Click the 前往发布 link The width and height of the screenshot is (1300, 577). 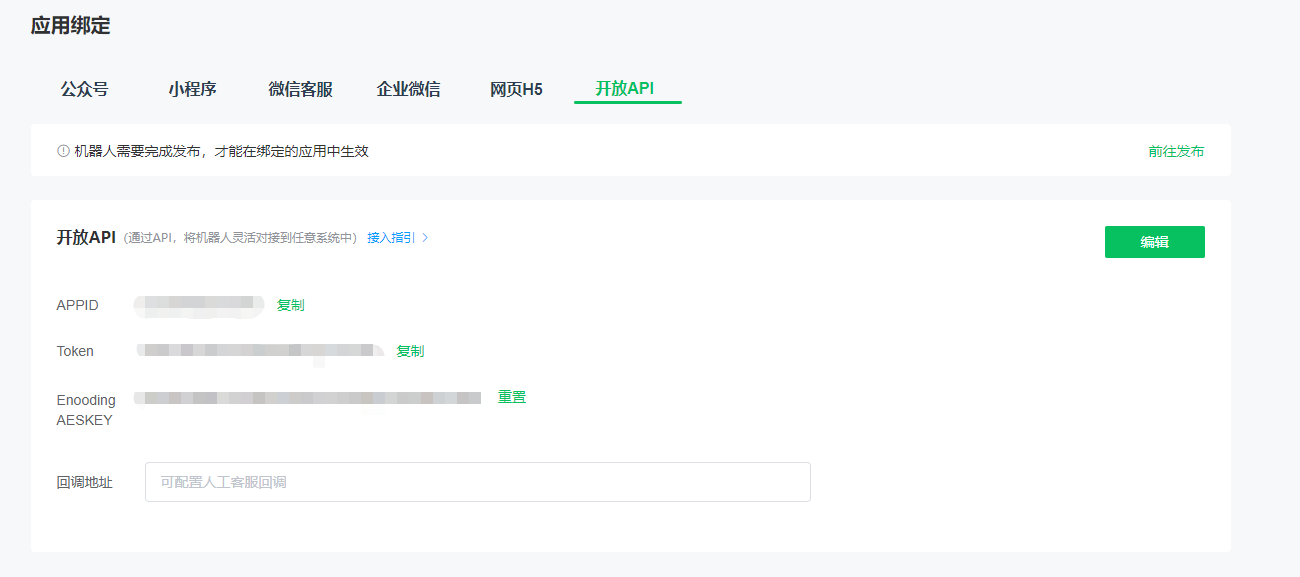[1176, 152]
